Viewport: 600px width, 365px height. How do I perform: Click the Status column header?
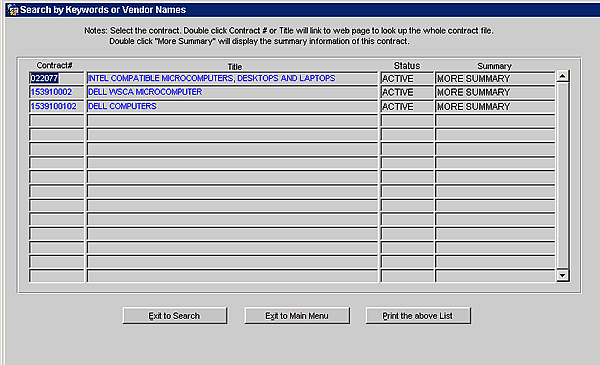[407, 66]
